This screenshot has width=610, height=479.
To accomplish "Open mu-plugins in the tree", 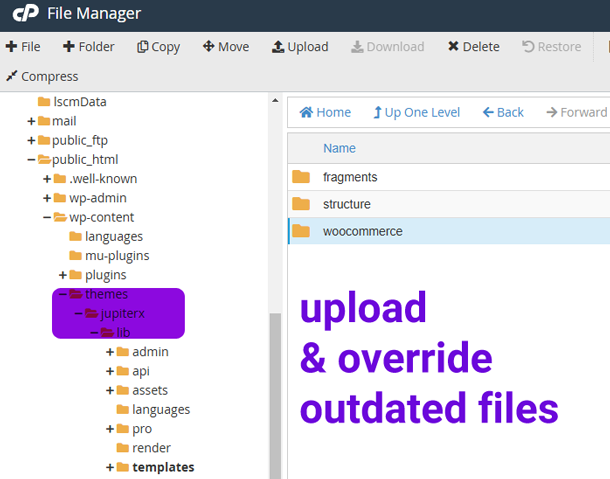I will [x=117, y=256].
